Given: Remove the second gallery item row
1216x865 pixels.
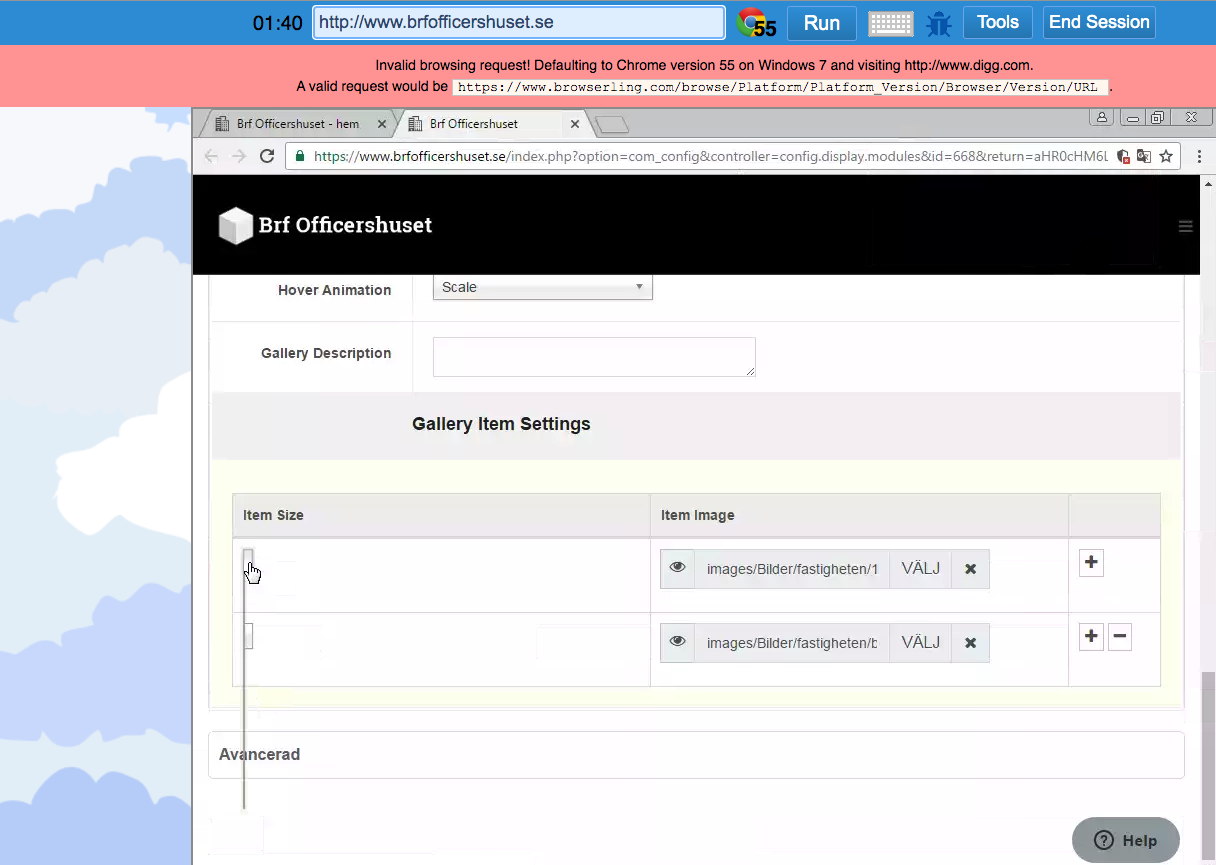Looking at the screenshot, I should [x=1120, y=637].
